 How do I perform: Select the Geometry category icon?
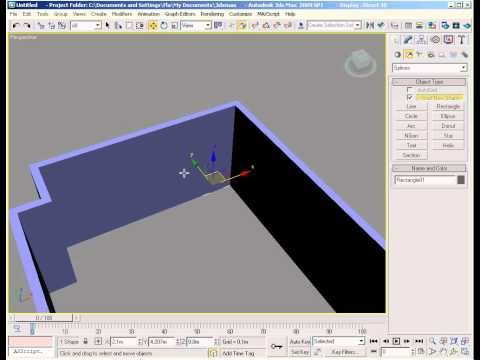397,55
